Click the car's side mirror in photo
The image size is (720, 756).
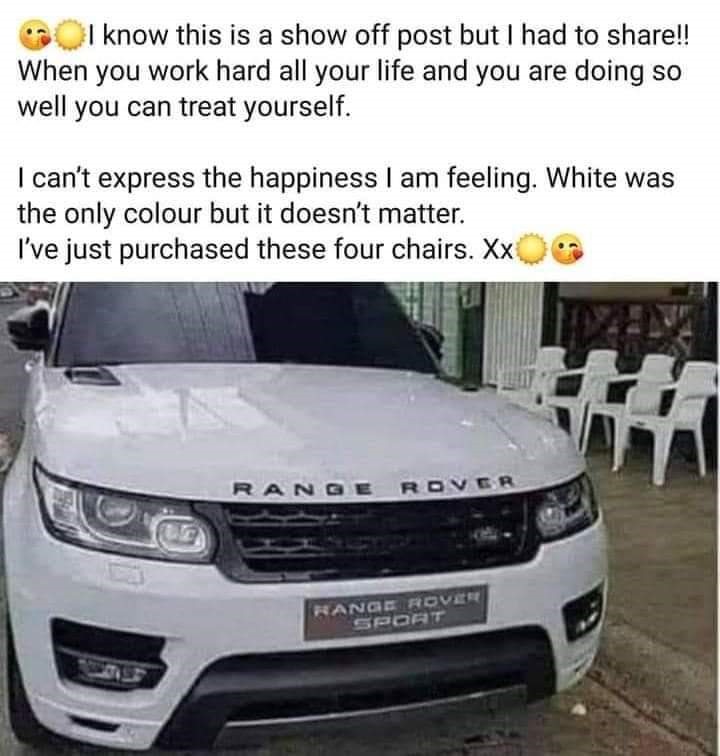(x=29, y=327)
